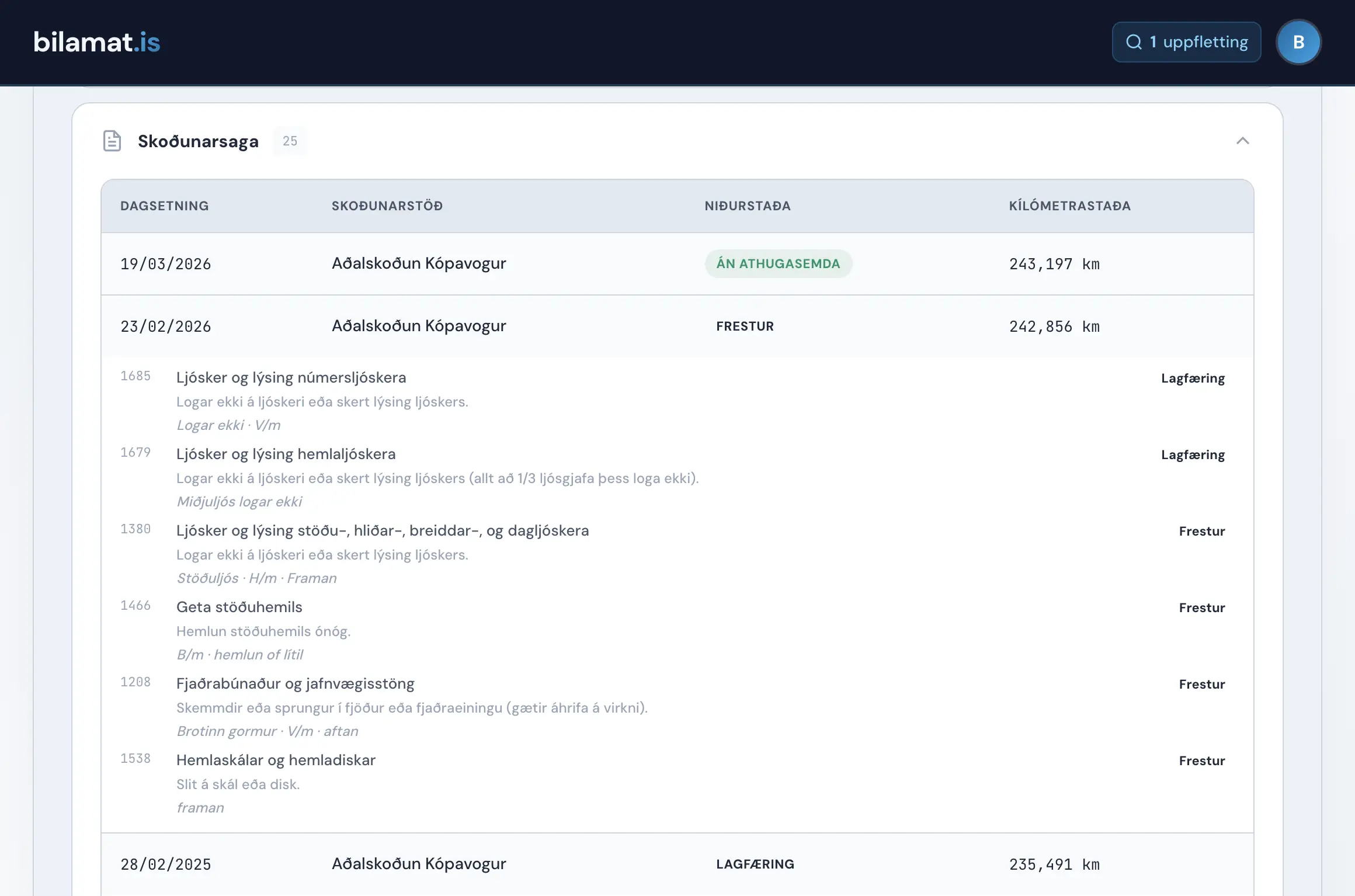
Task: Click the stöðu-, hliðar-, breiddar- ljóskera title
Action: coord(383,531)
